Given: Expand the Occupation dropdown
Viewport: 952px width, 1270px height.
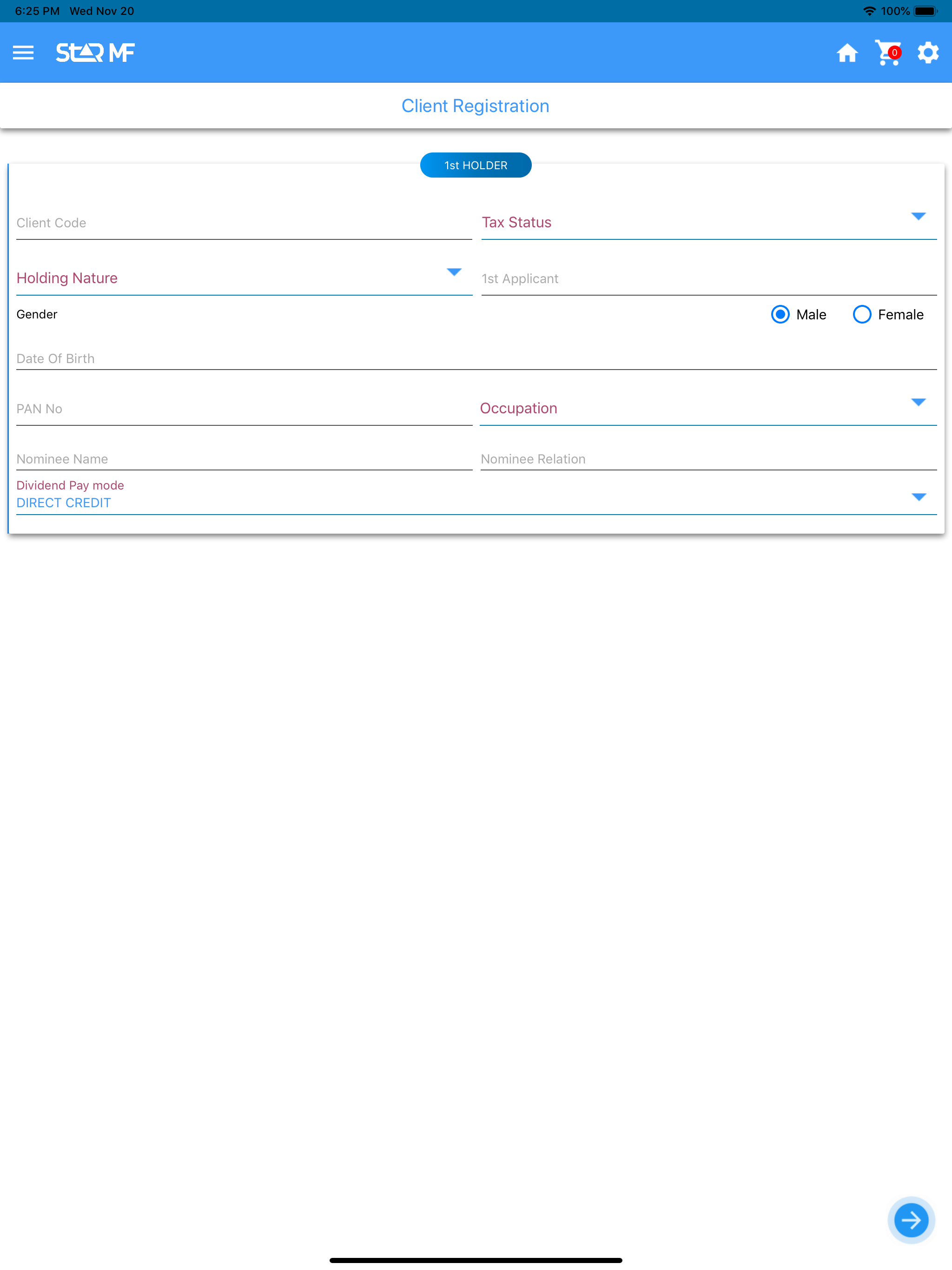Looking at the screenshot, I should [708, 408].
